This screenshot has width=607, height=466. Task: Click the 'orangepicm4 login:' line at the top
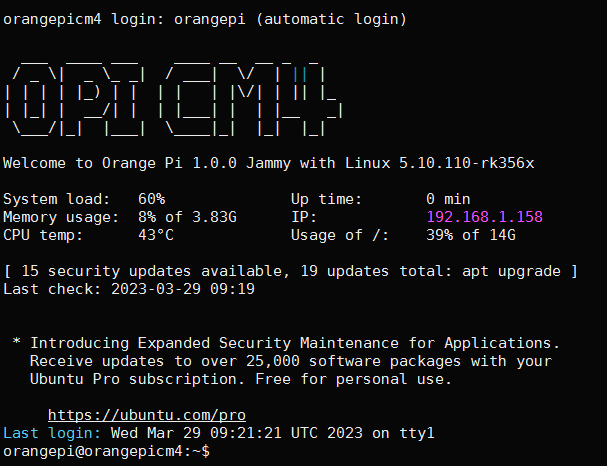click(205, 19)
